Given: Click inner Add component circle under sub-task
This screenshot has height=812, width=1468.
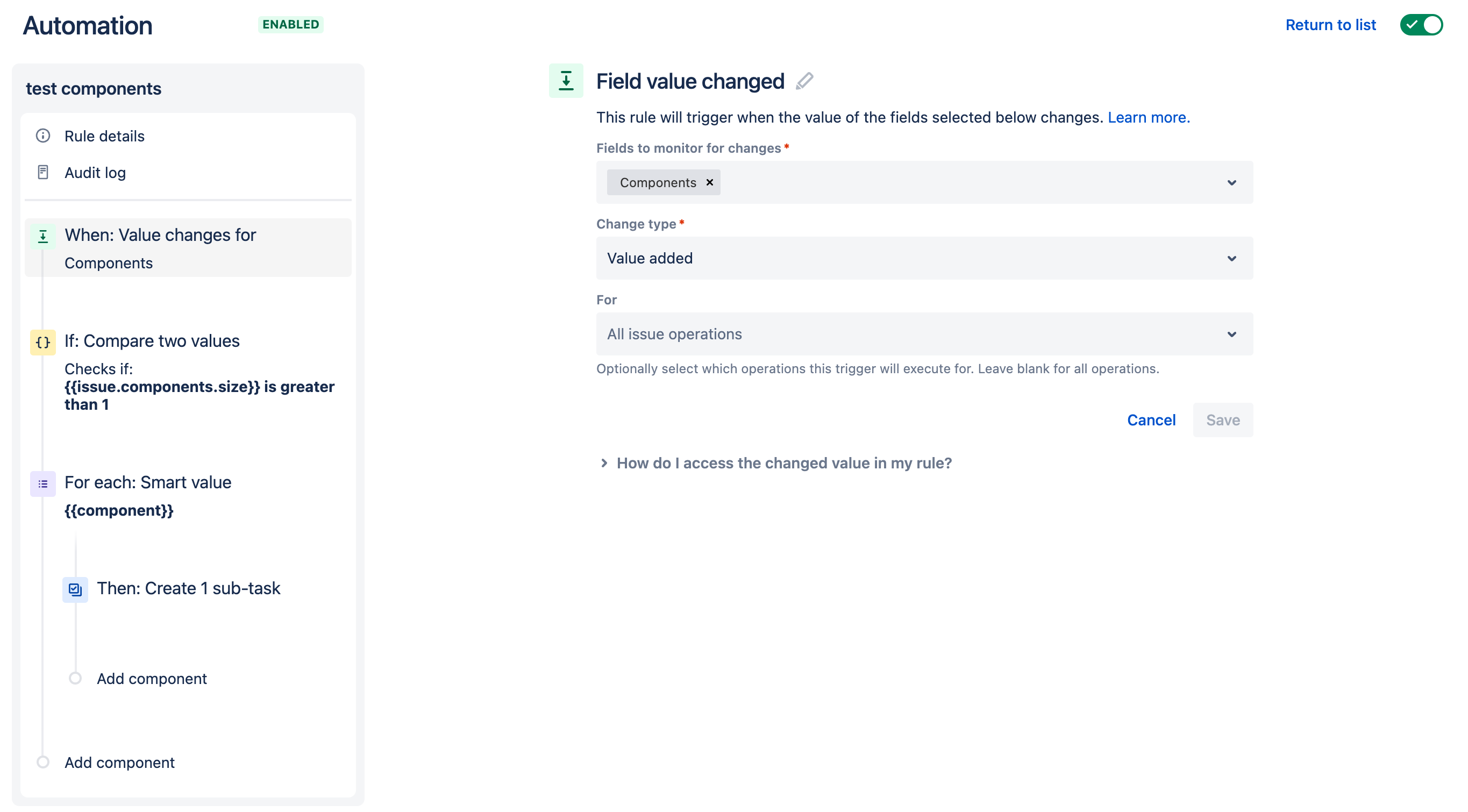Looking at the screenshot, I should [75, 678].
